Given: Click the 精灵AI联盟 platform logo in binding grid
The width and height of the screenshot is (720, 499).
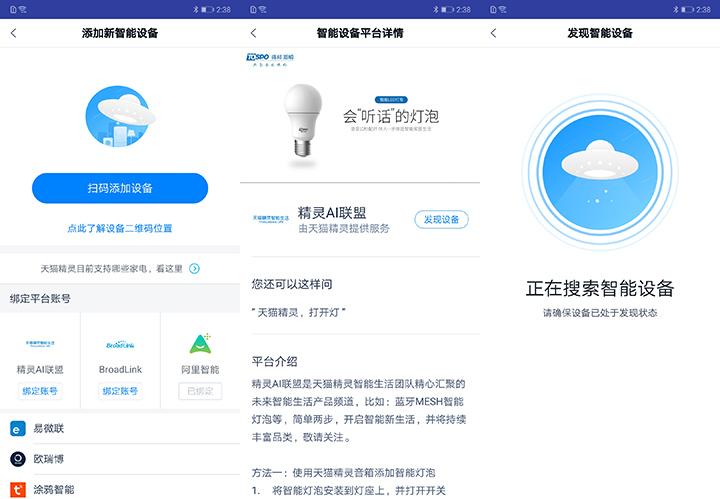Looking at the screenshot, I should pos(40,343).
